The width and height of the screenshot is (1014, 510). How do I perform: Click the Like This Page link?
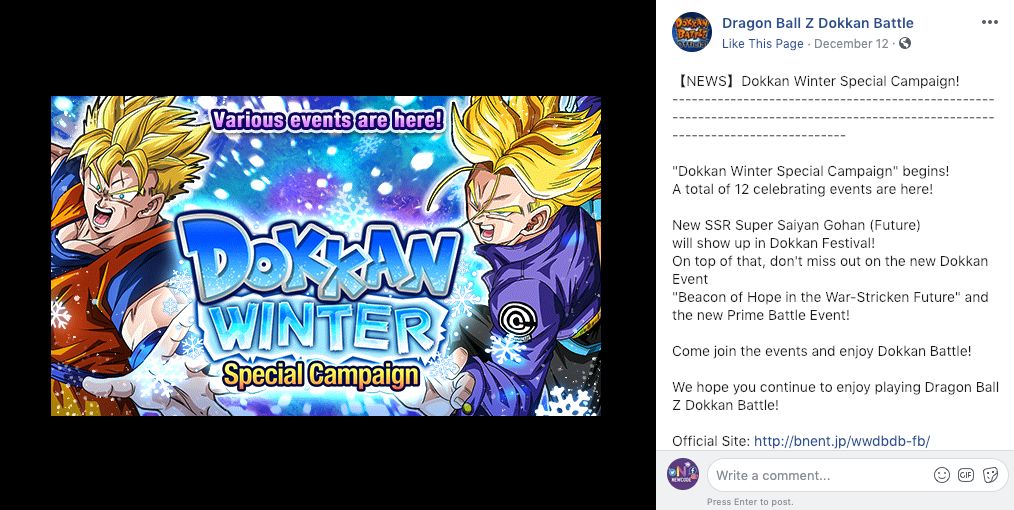(x=762, y=44)
